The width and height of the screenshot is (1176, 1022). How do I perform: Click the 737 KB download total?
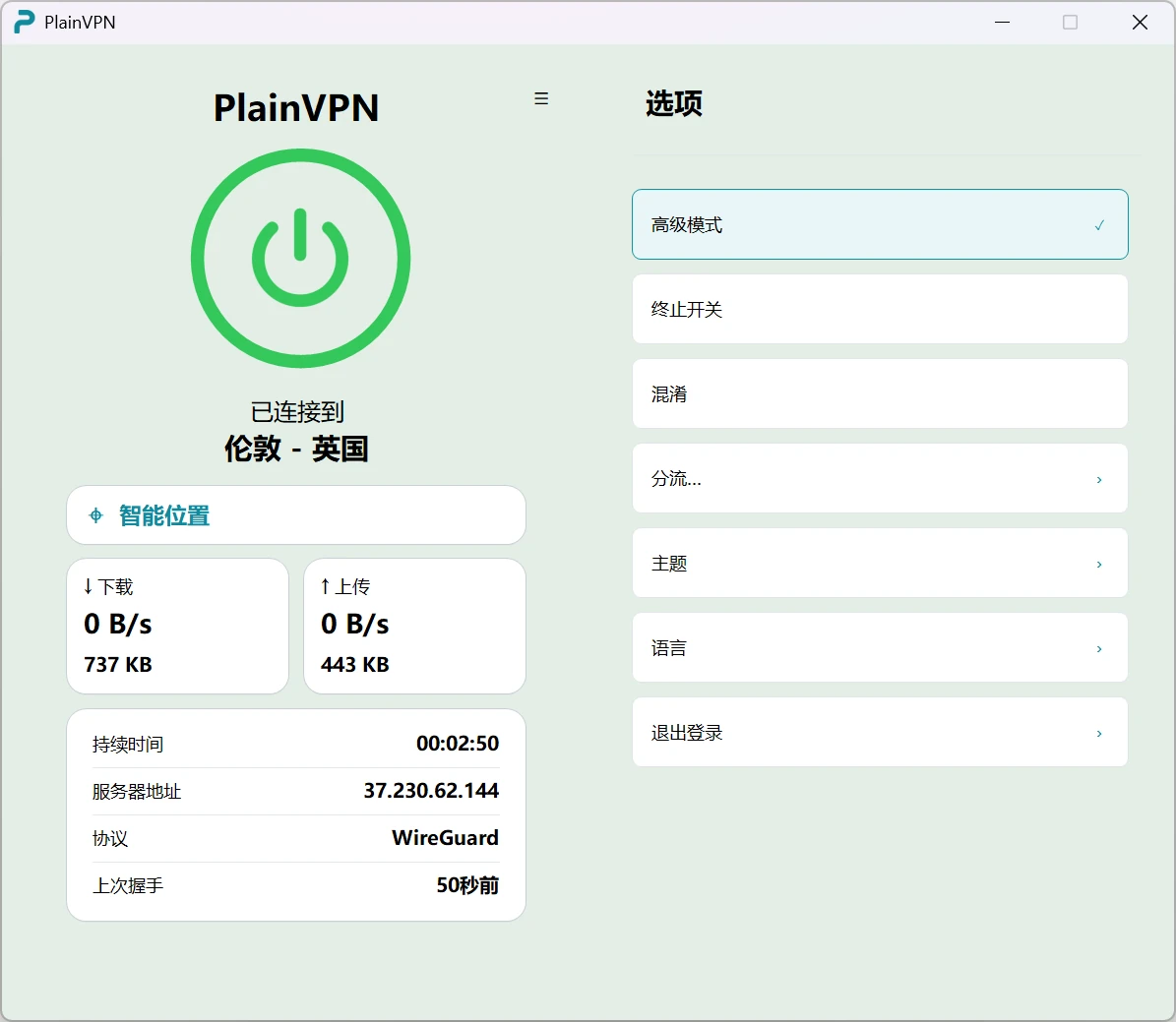point(118,664)
